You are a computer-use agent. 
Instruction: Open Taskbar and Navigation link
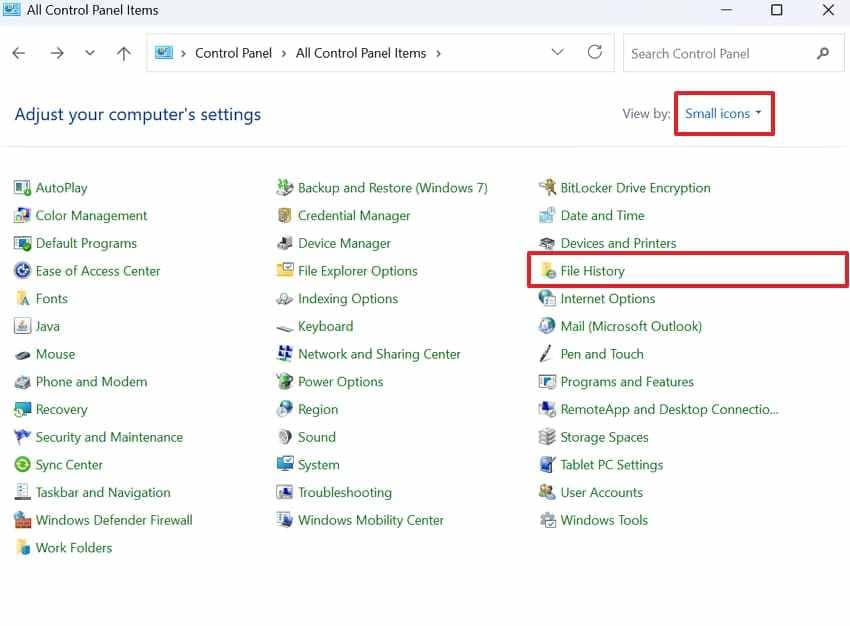(x=103, y=493)
